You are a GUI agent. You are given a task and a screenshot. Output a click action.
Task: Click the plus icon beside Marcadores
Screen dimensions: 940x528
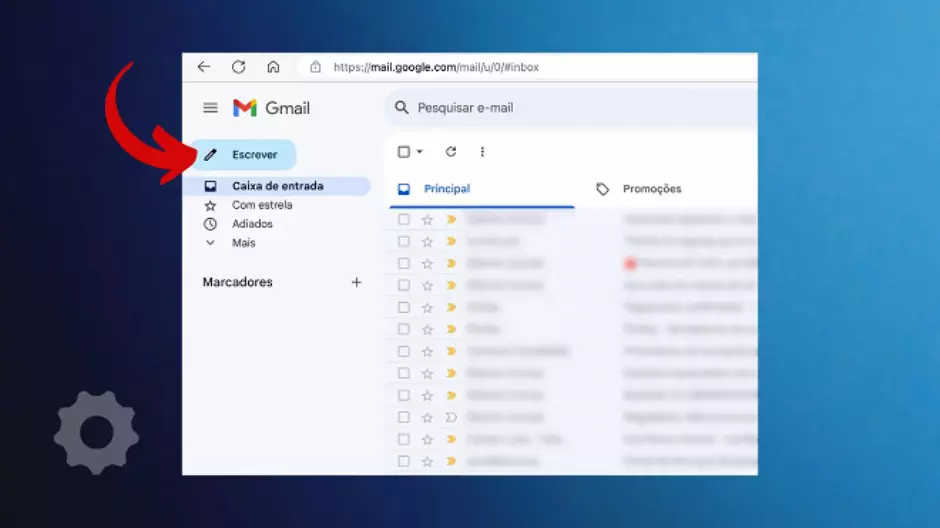coord(356,282)
